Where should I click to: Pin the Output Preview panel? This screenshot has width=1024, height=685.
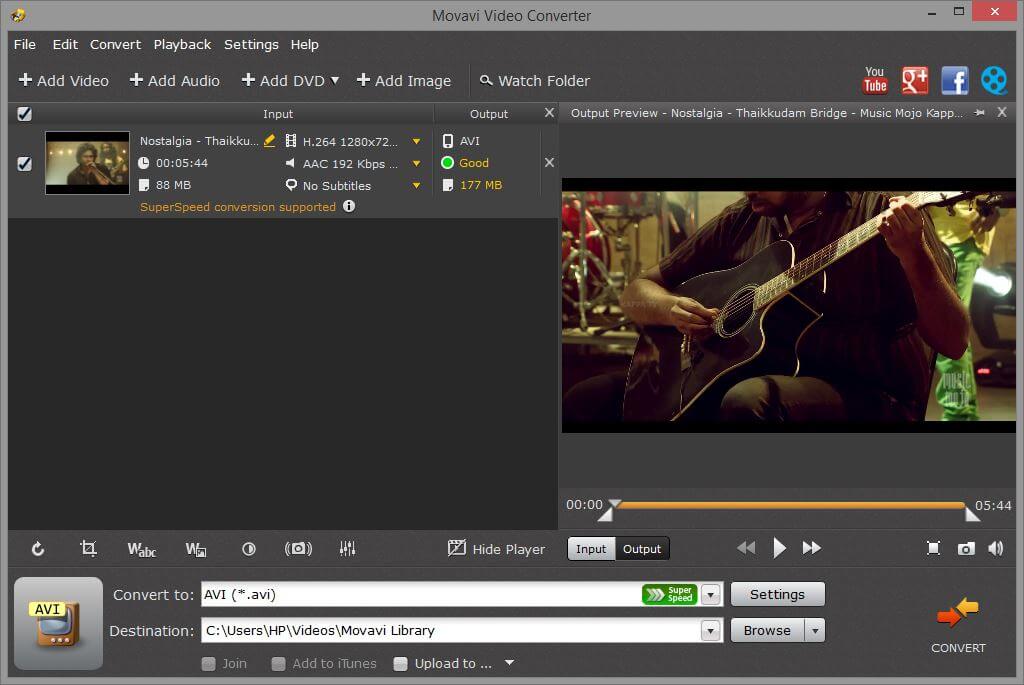tap(979, 113)
